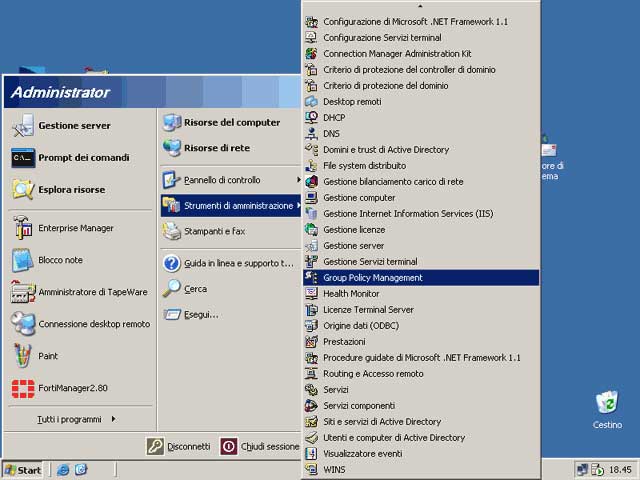Open Stampanti e fax icon
Image resolution: width=640 pixels, height=480 pixels.
(172, 231)
